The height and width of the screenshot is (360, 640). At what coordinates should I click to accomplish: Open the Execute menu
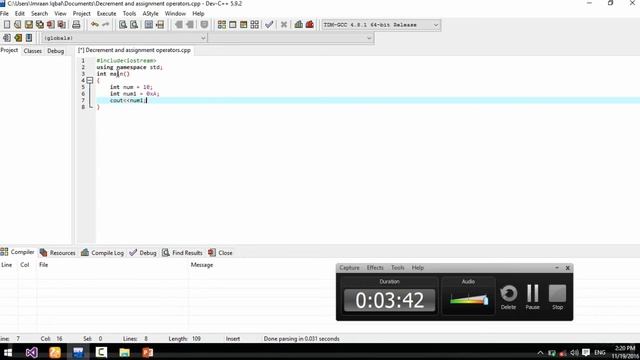[x=107, y=13]
